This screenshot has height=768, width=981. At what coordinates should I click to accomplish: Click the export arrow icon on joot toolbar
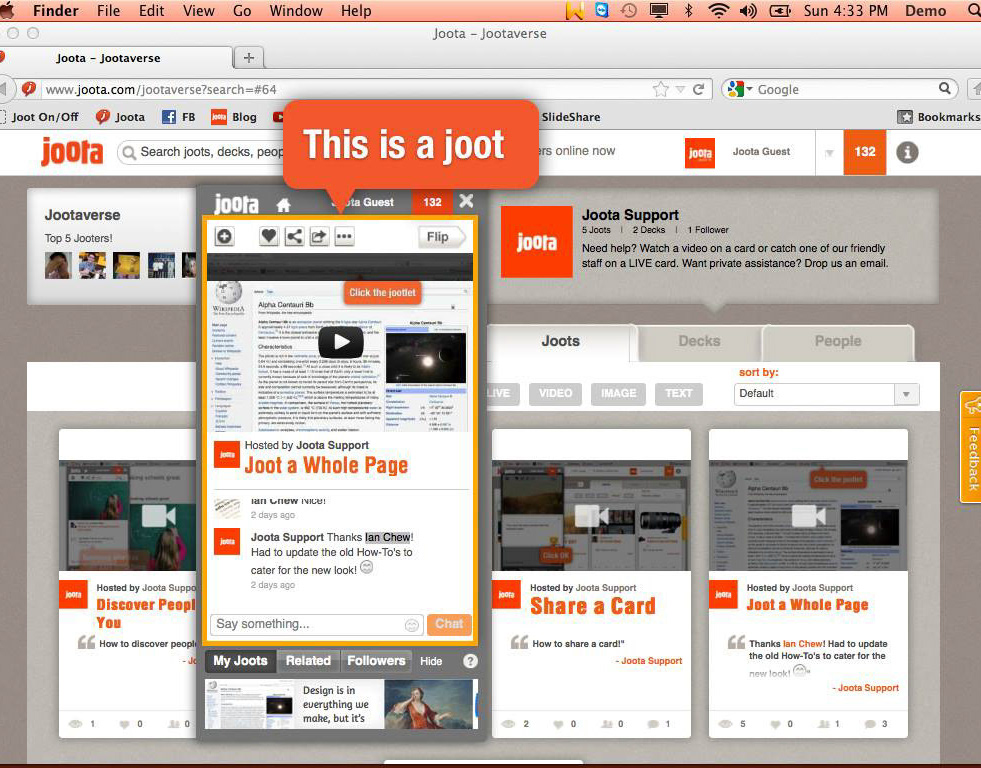(319, 236)
